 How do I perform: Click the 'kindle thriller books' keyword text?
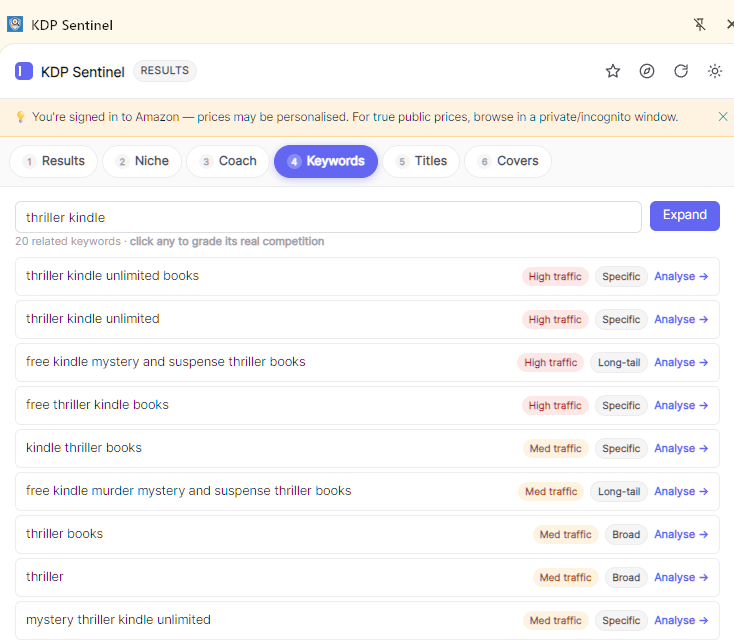pyautogui.click(x=84, y=448)
